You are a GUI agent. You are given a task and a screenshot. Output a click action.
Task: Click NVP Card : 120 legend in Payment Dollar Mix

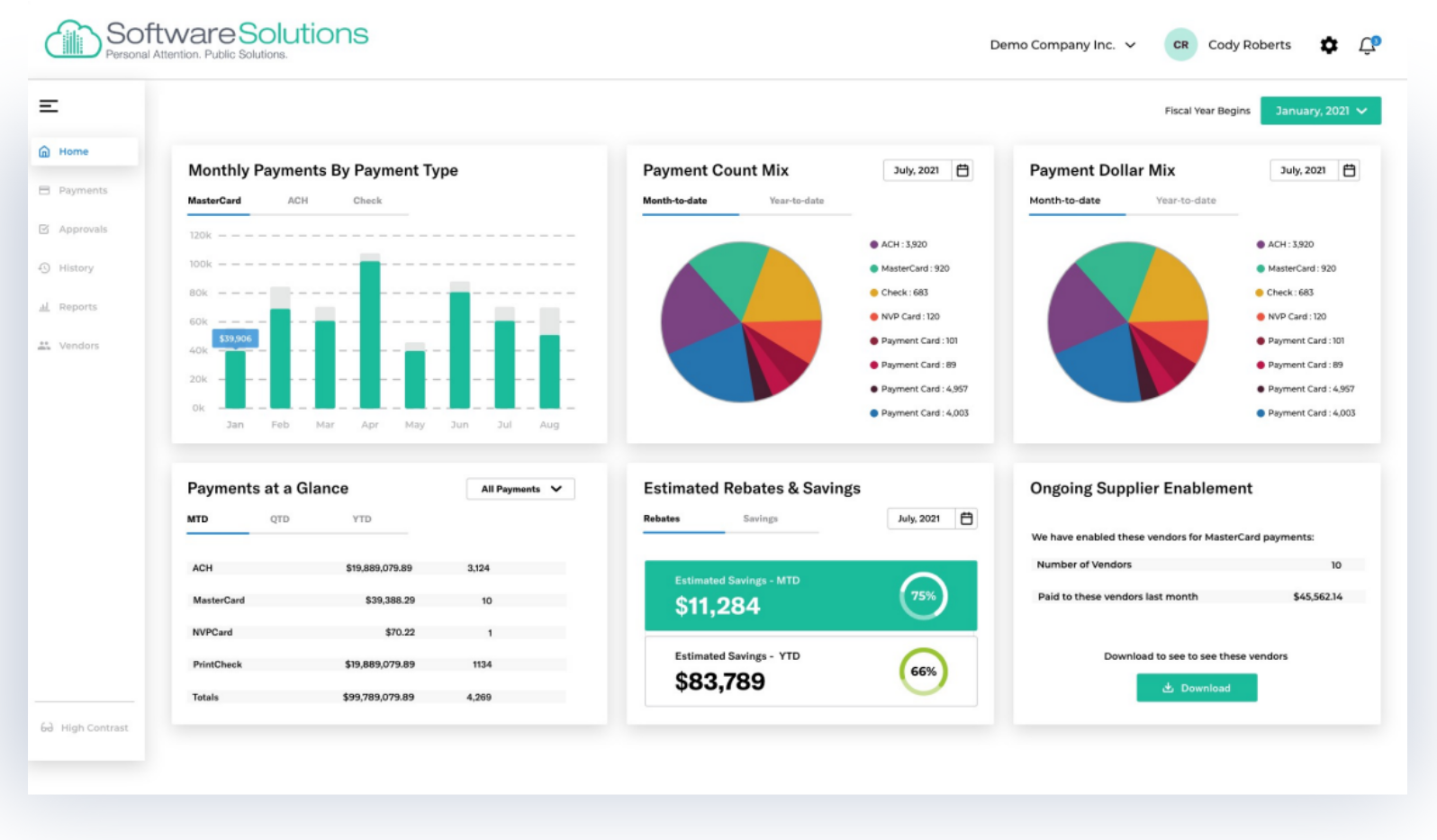[1291, 317]
